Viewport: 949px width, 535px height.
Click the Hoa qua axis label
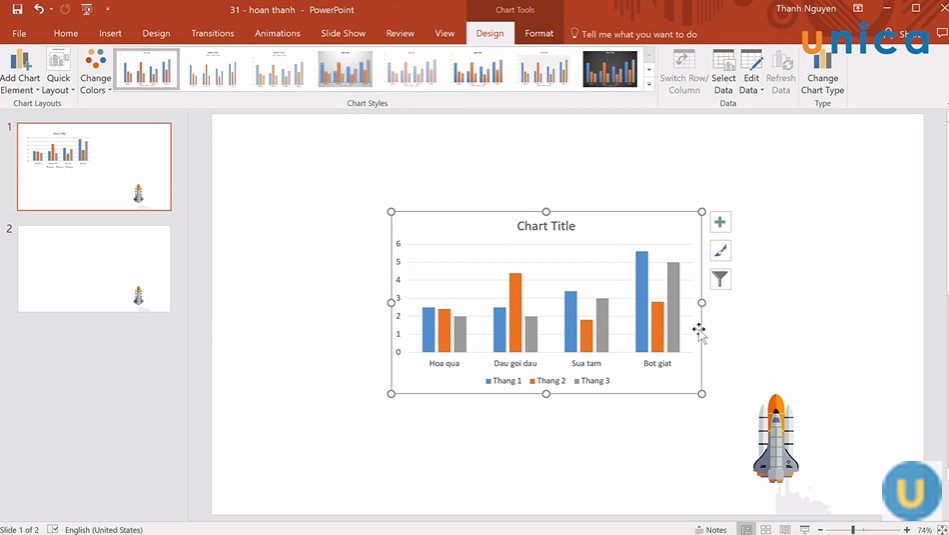[x=444, y=363]
